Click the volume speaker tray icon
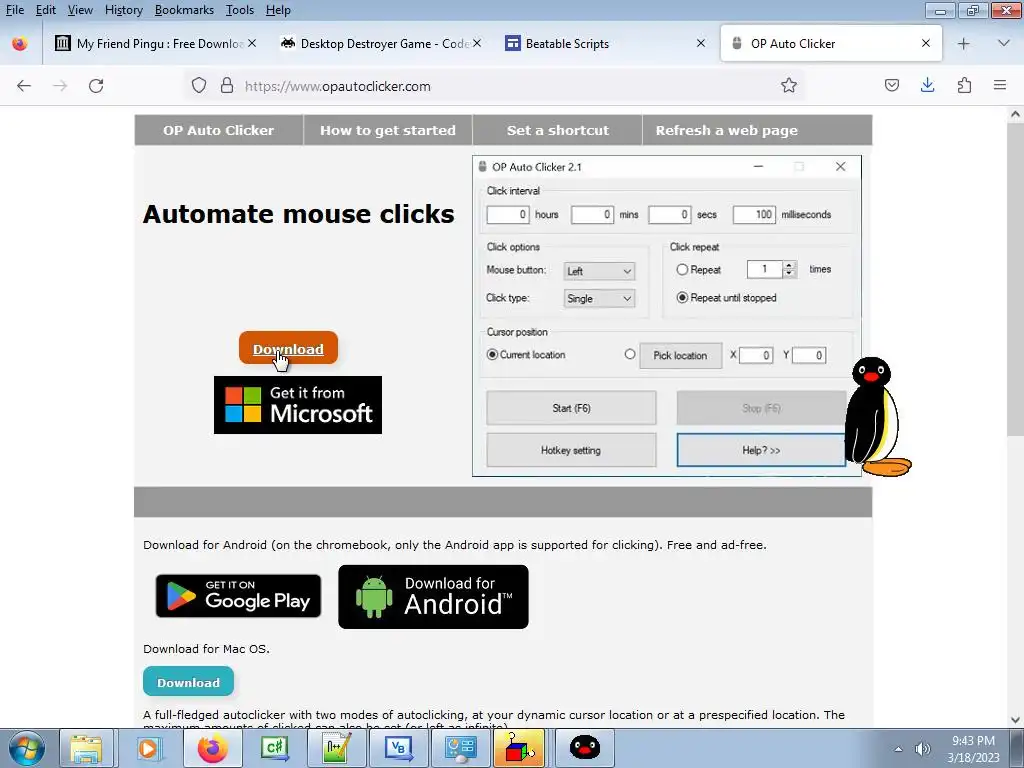The width and height of the screenshot is (1024, 768). click(922, 749)
